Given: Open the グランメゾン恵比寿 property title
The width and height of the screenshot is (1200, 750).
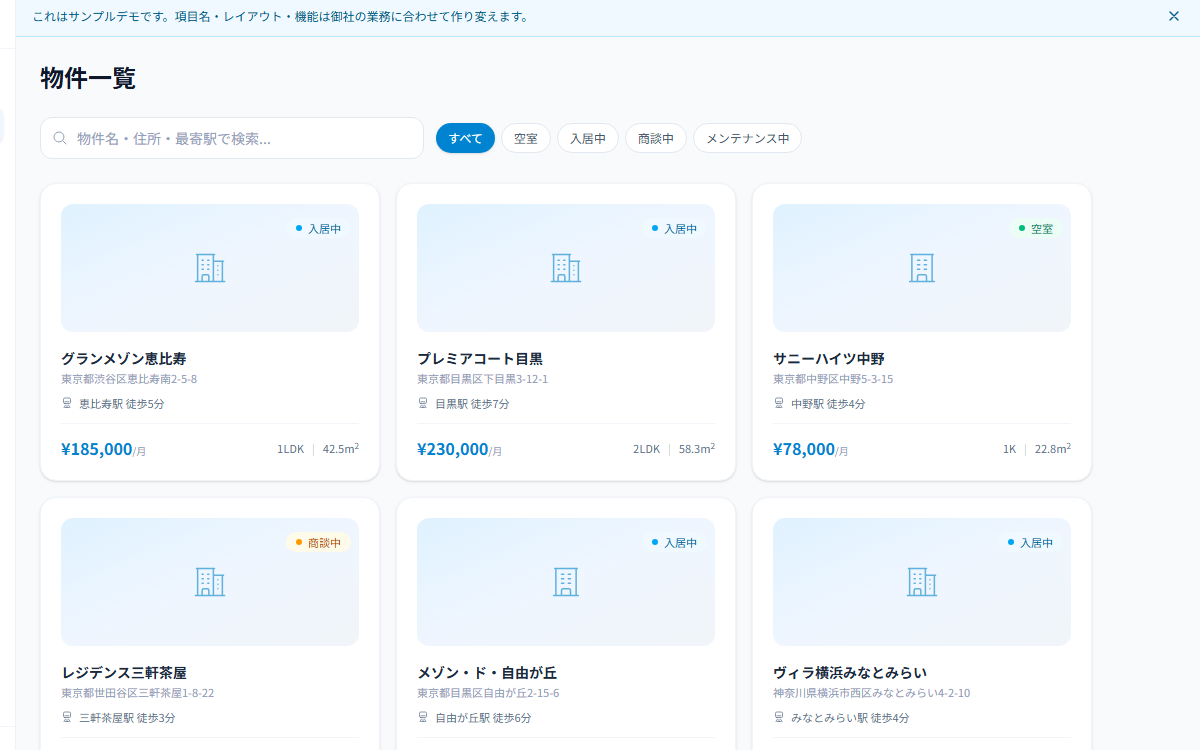Looking at the screenshot, I should 124,359.
